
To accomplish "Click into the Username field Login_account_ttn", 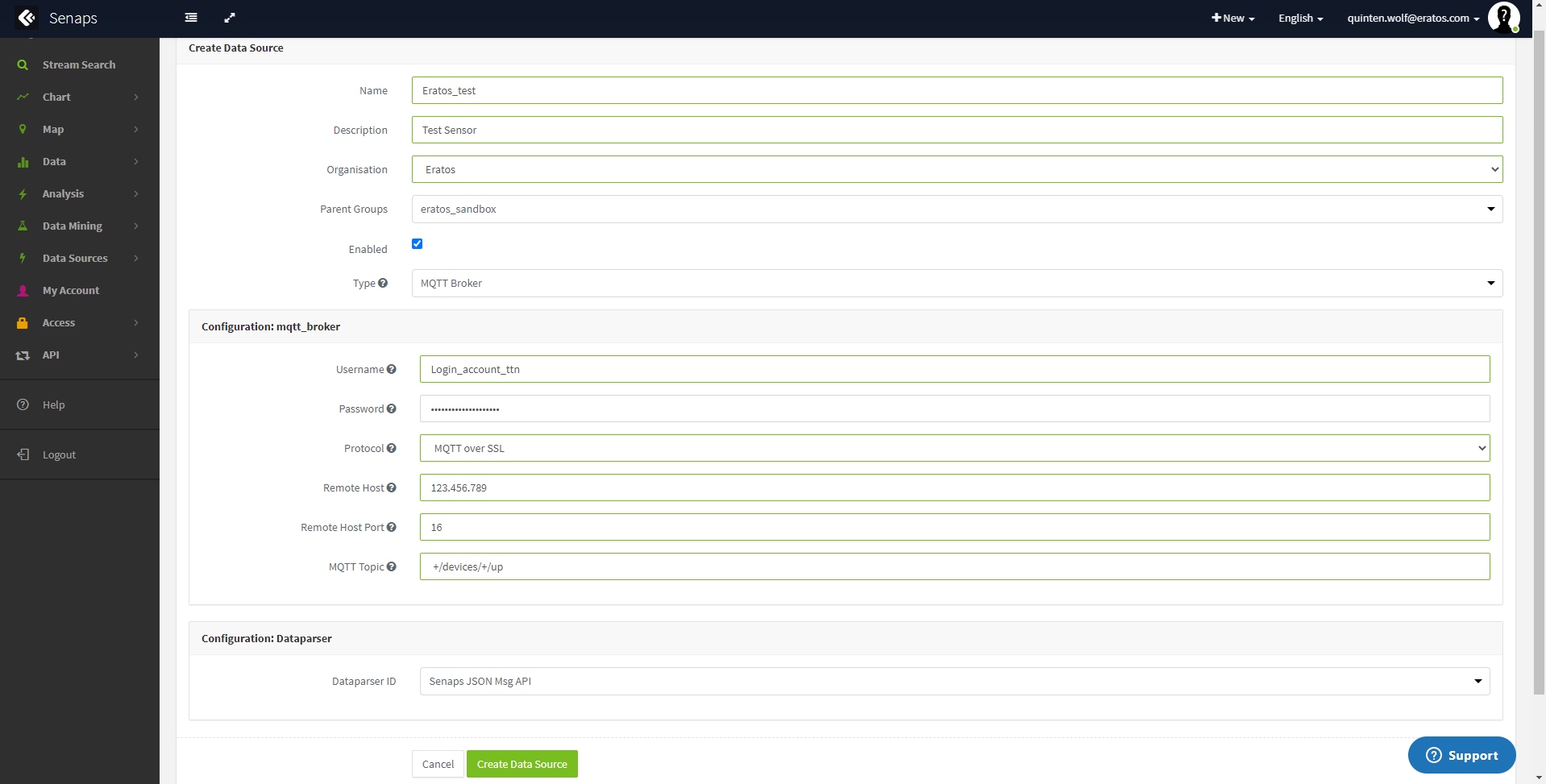I will pyautogui.click(x=954, y=369).
